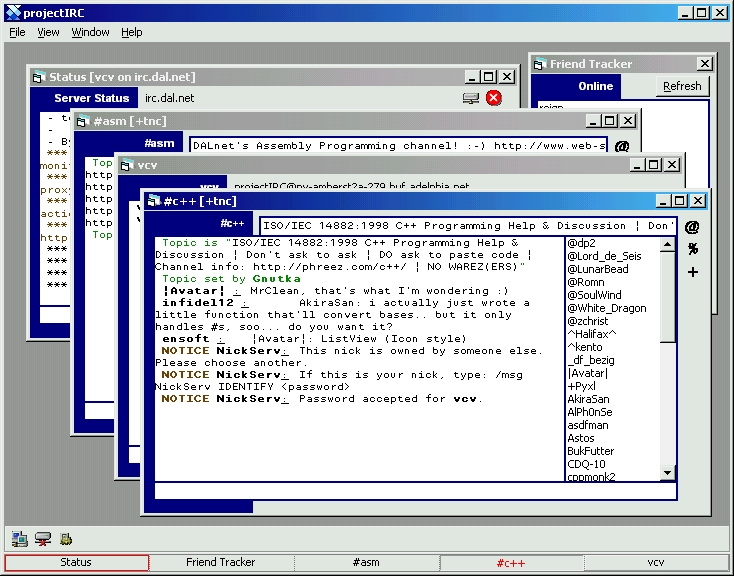The width and height of the screenshot is (734, 576).
Task: Click the @ icon in the #asm window
Action: (x=621, y=146)
